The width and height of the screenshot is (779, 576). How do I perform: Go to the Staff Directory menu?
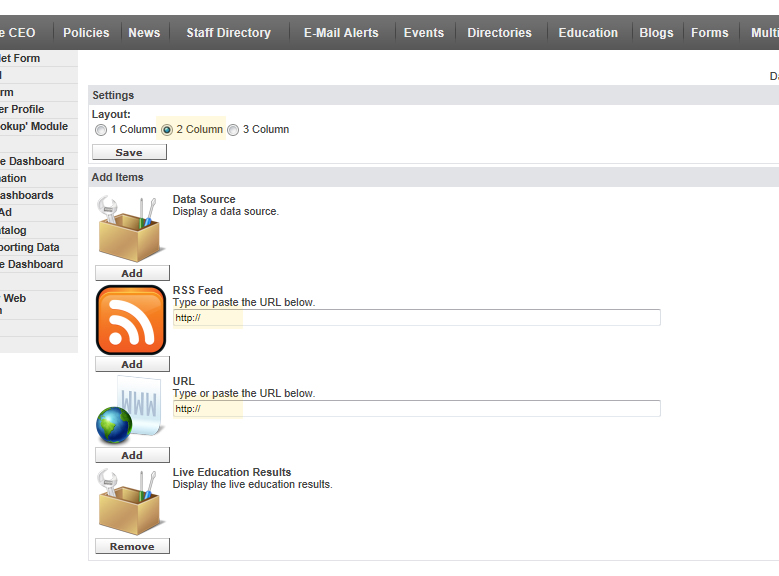pos(228,33)
